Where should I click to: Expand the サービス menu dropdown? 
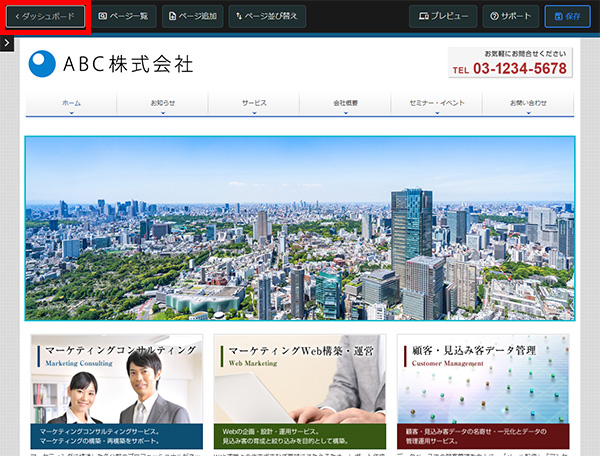click(x=254, y=104)
